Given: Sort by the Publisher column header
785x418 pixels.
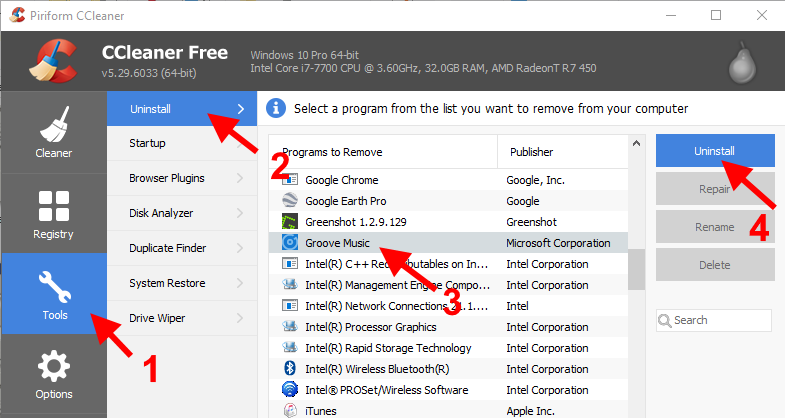Looking at the screenshot, I should 563,152.
